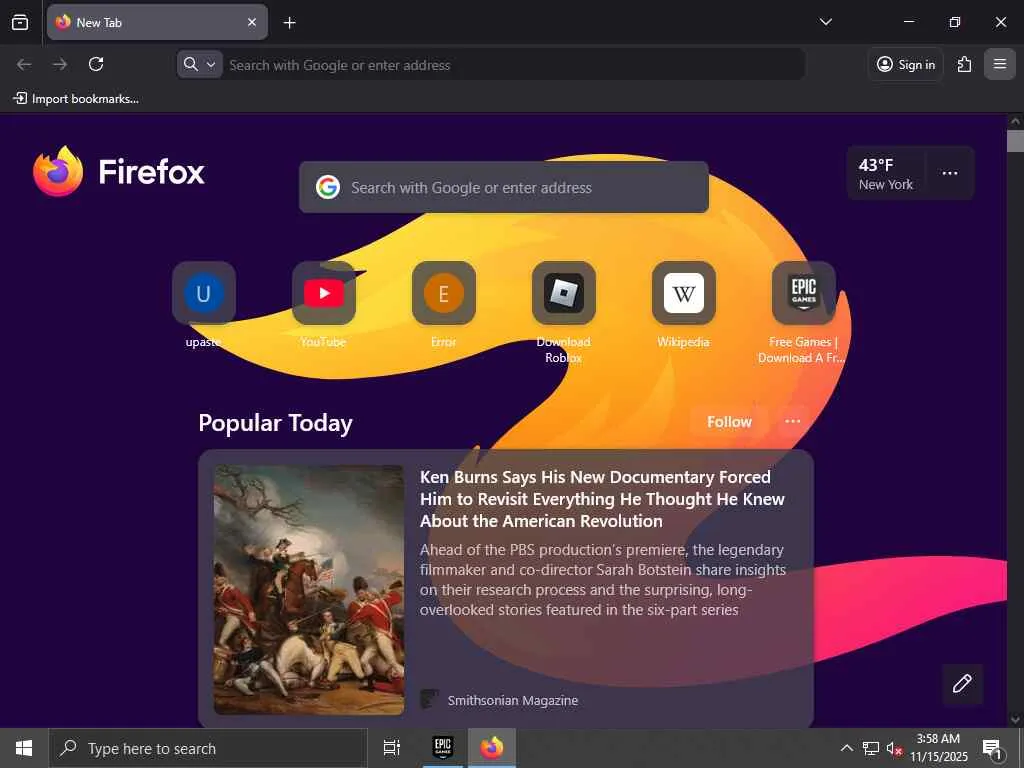This screenshot has height=768, width=1024.
Task: Click the Sign in button
Action: (906, 64)
